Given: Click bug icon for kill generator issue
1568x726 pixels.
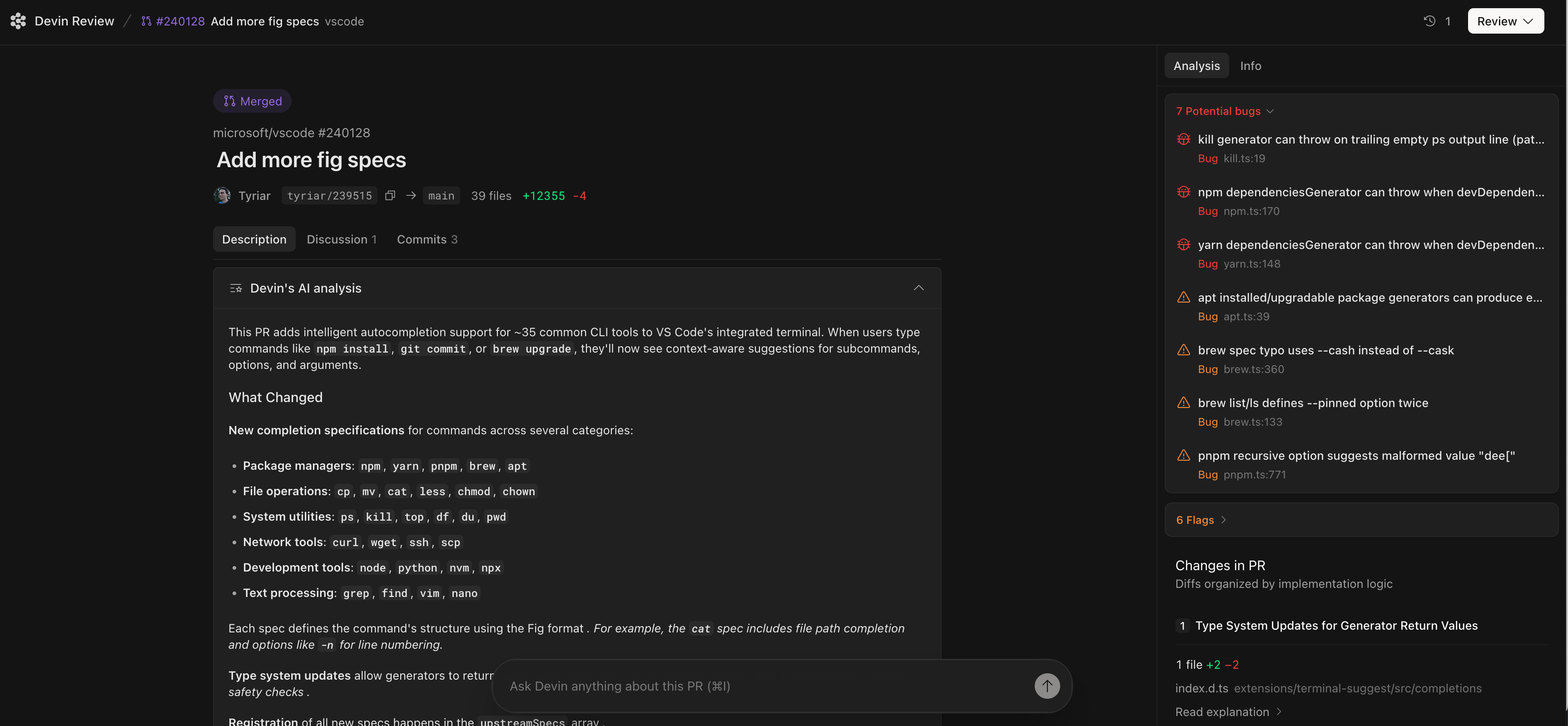Looking at the screenshot, I should (1183, 139).
